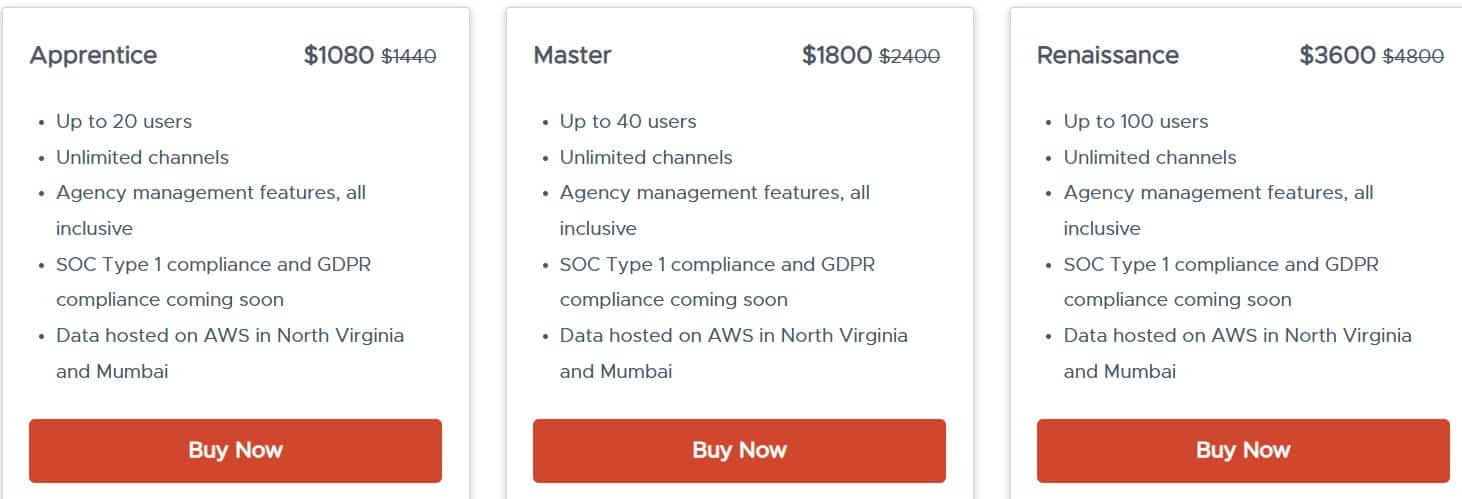This screenshot has height=499, width=1462.
Task: Click "Unlimited channels" in the Renaissance card
Action: [x=1150, y=158]
